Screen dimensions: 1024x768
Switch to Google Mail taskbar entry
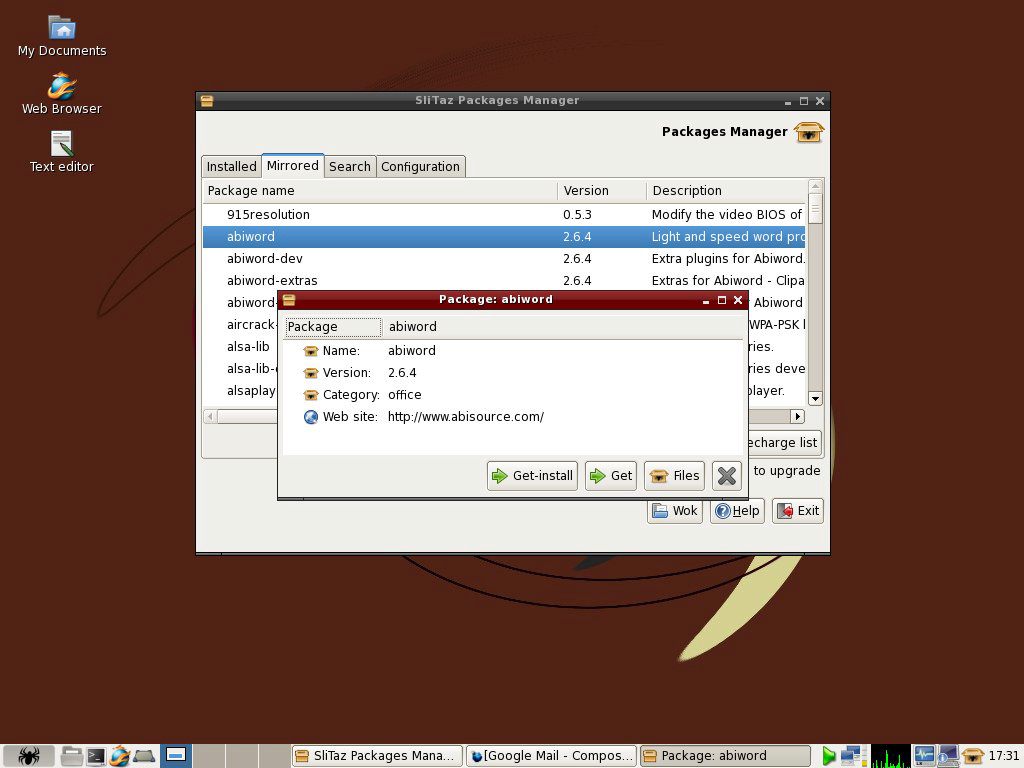[x=552, y=756]
